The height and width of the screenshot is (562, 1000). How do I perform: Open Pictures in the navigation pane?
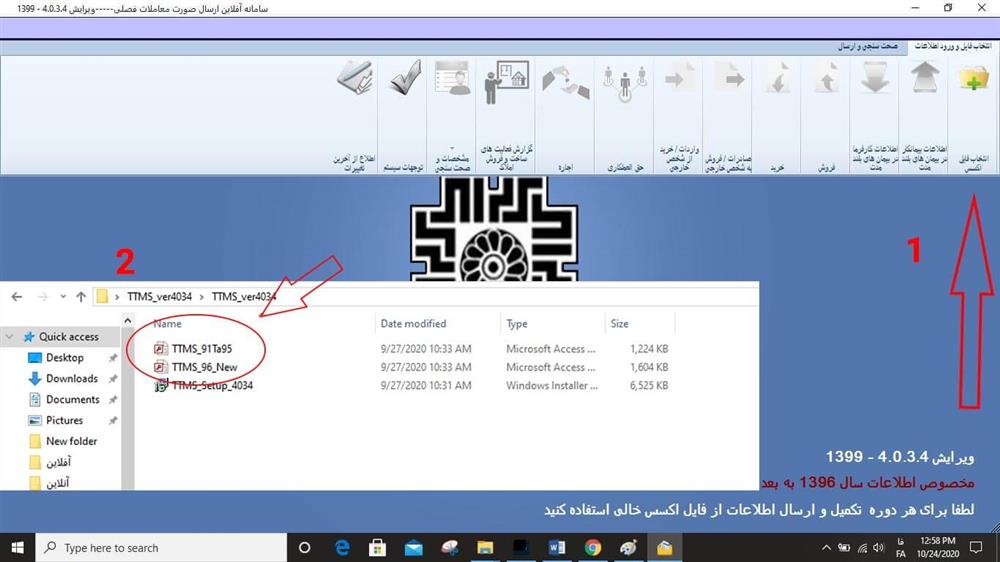[64, 420]
